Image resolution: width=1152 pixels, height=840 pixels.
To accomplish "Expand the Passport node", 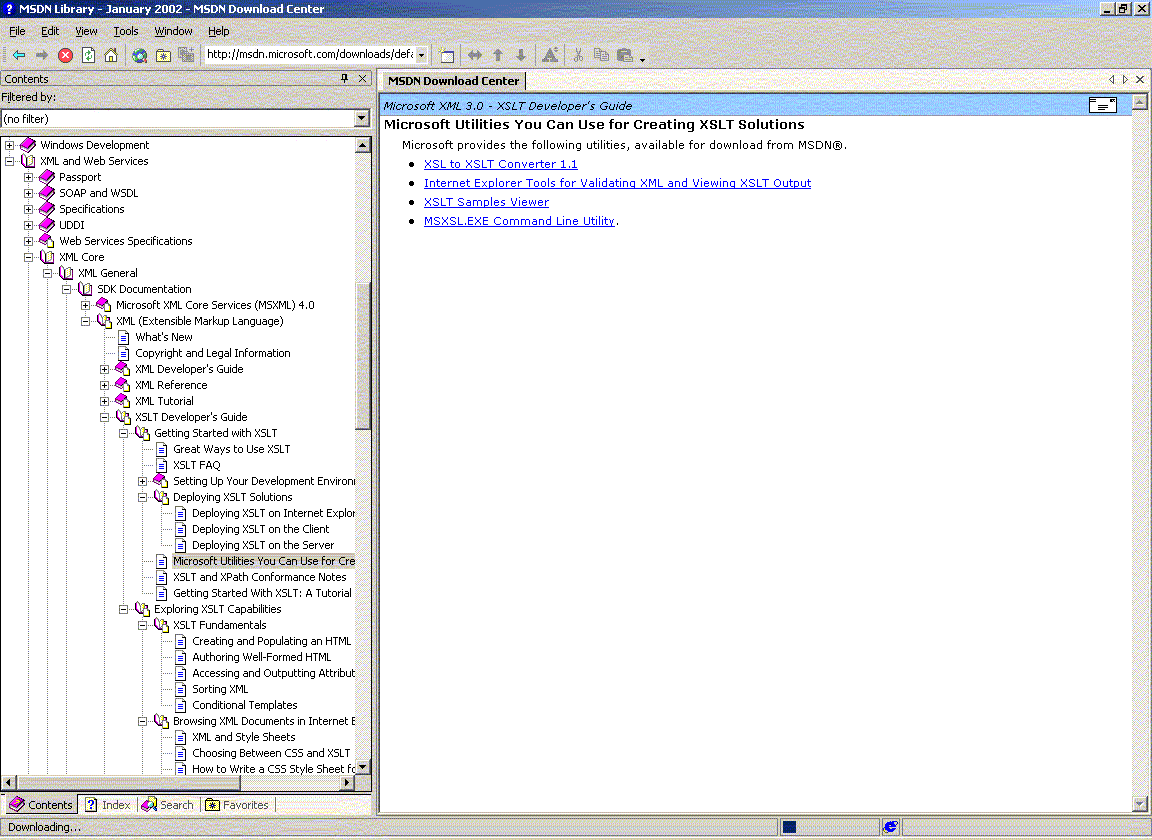I will click(29, 177).
